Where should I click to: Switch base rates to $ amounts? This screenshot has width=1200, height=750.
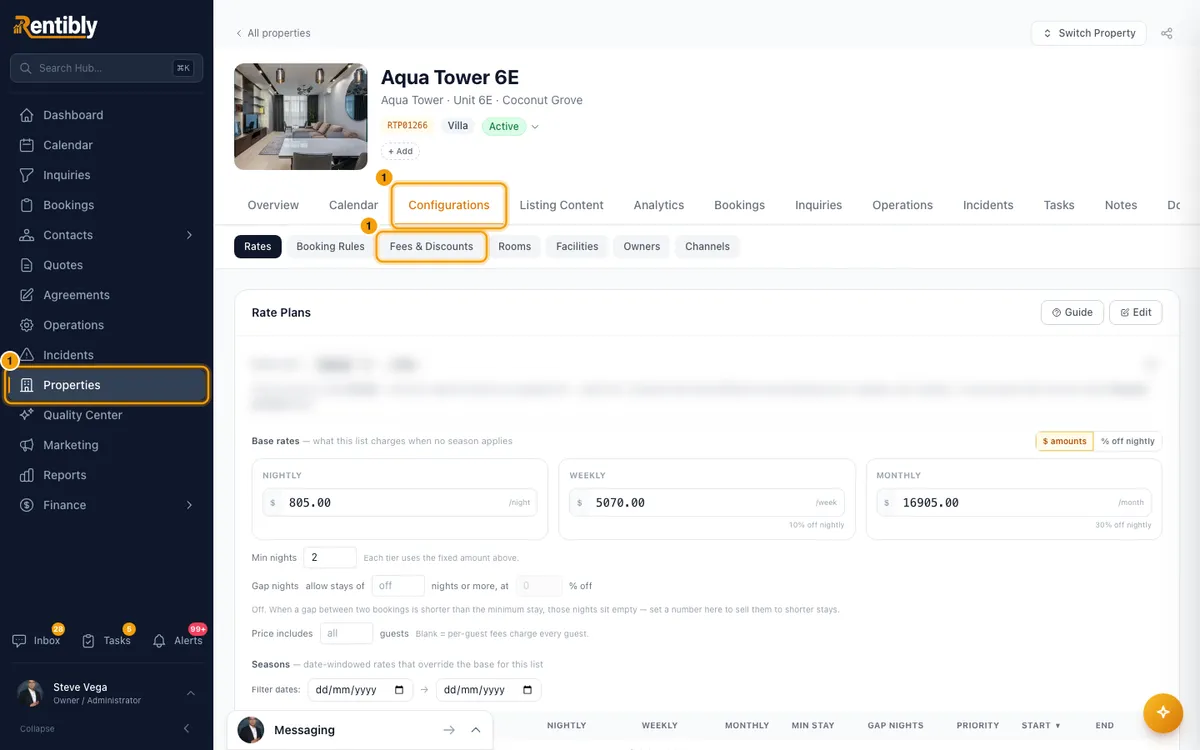(1064, 441)
